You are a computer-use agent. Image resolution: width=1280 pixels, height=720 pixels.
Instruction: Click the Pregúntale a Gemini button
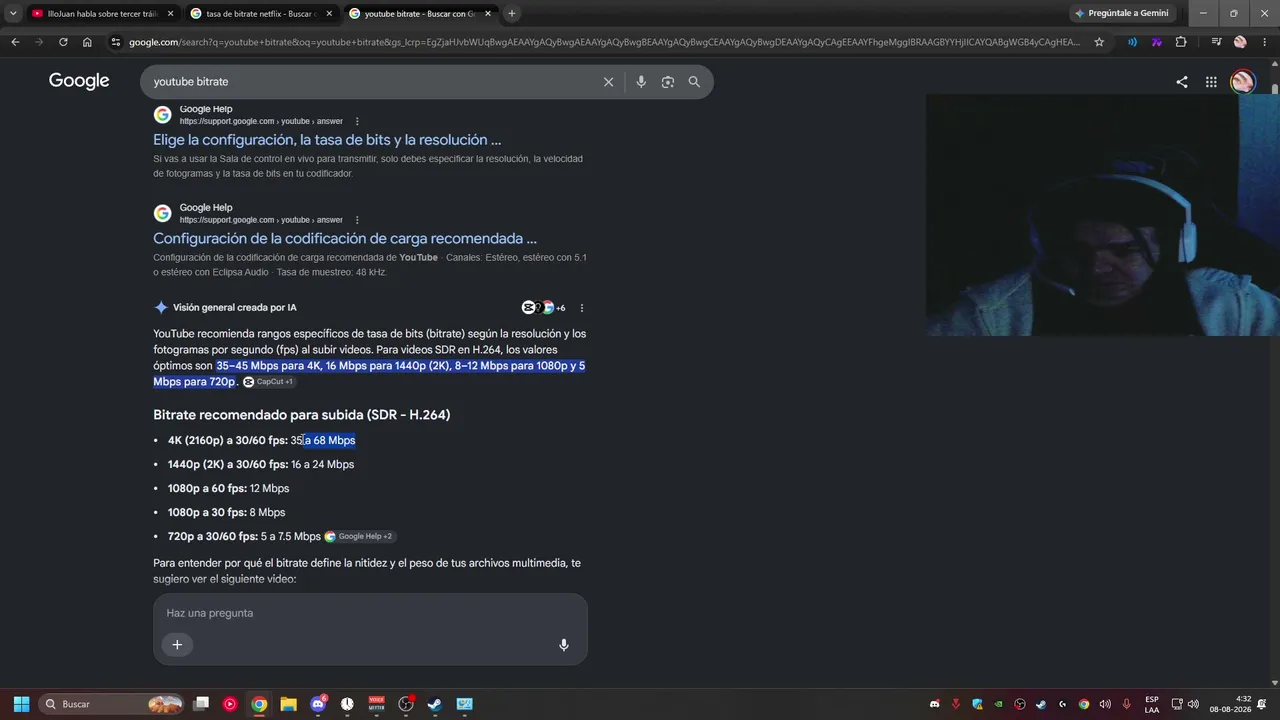coord(1124,14)
